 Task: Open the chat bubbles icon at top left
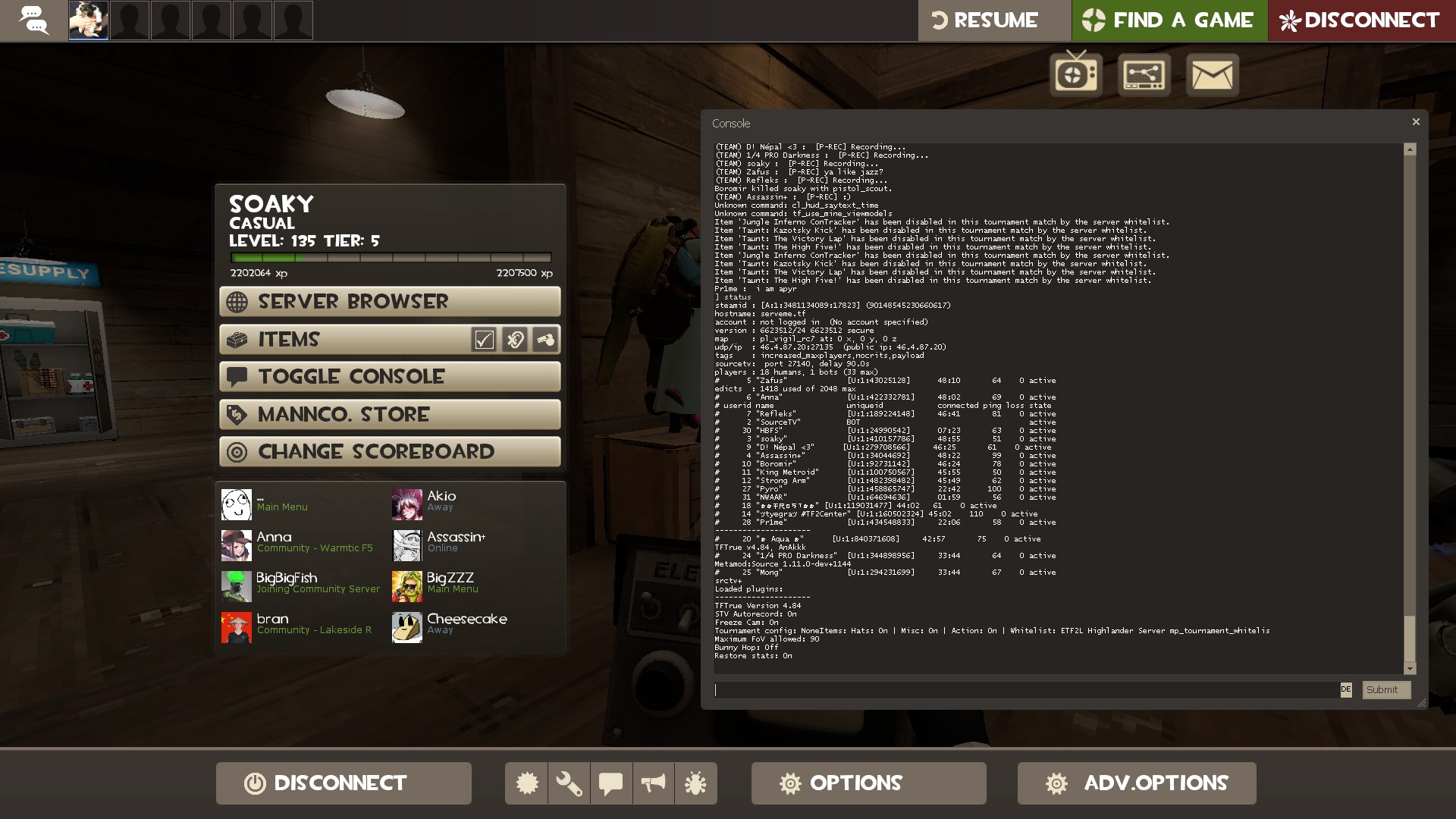click(x=34, y=20)
